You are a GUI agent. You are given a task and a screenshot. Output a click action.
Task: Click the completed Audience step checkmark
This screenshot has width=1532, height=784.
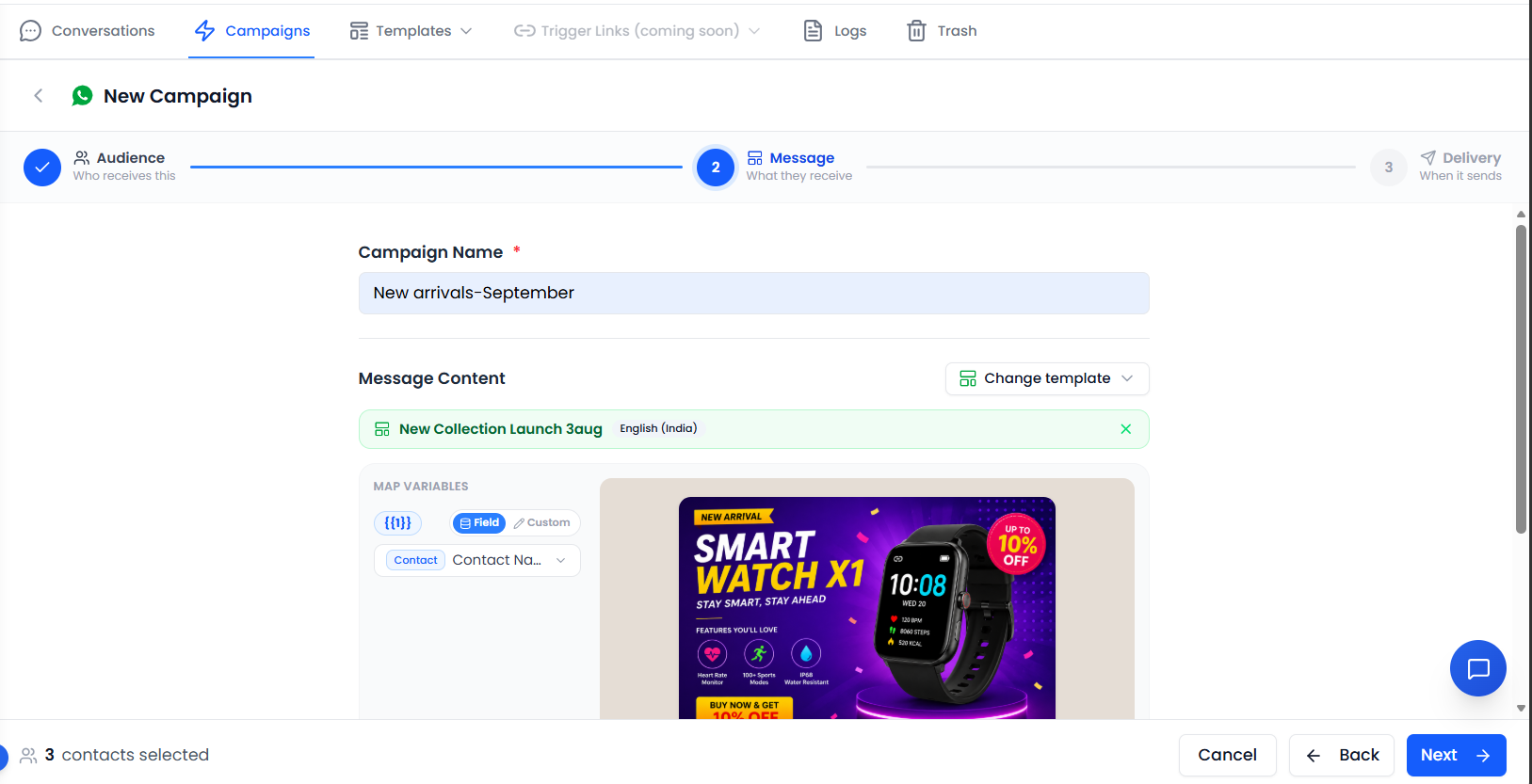(x=42, y=168)
